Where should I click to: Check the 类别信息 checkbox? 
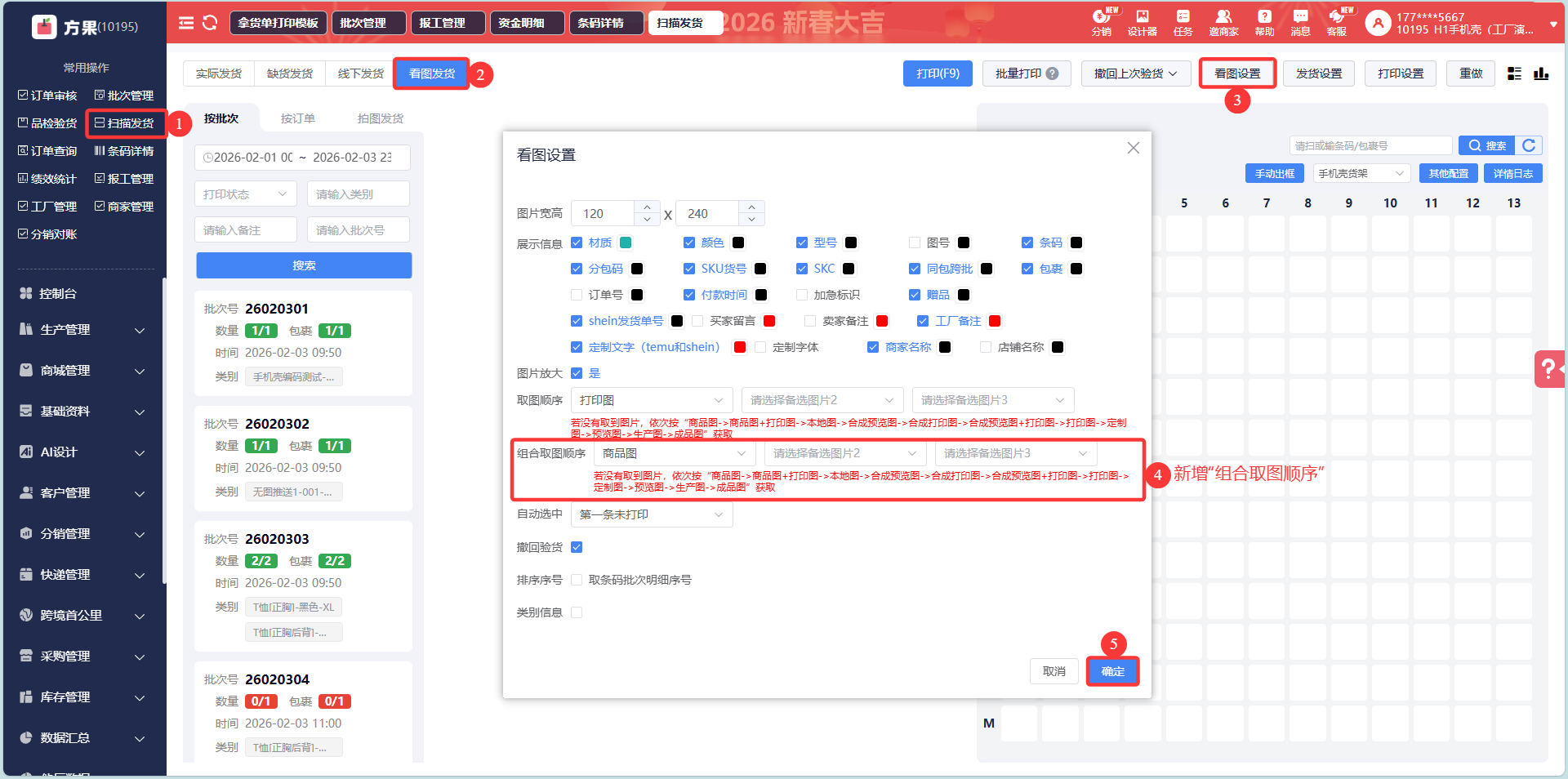[x=577, y=612]
